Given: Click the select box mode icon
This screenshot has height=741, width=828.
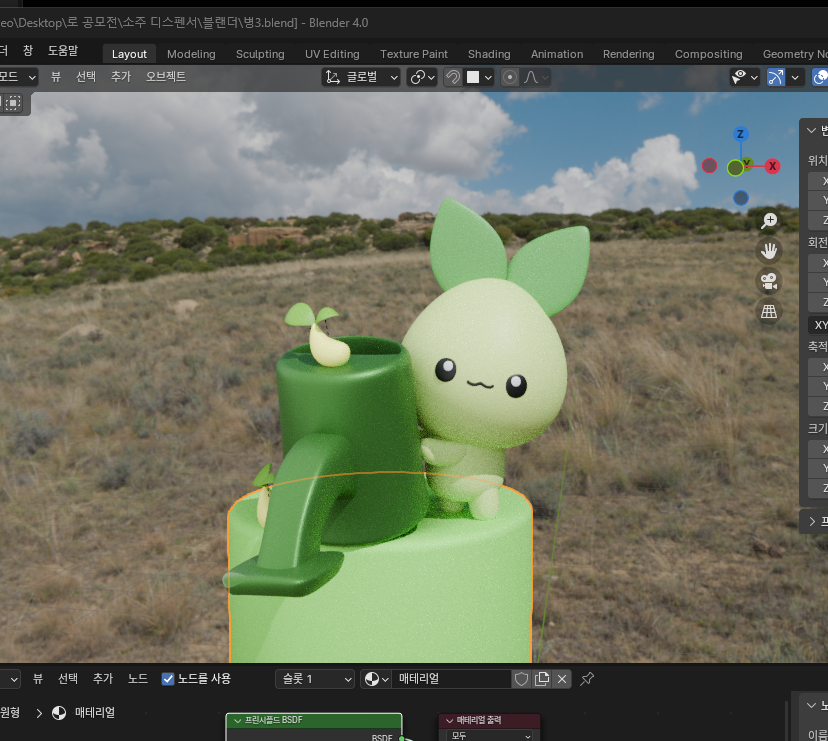Looking at the screenshot, I should tap(13, 102).
